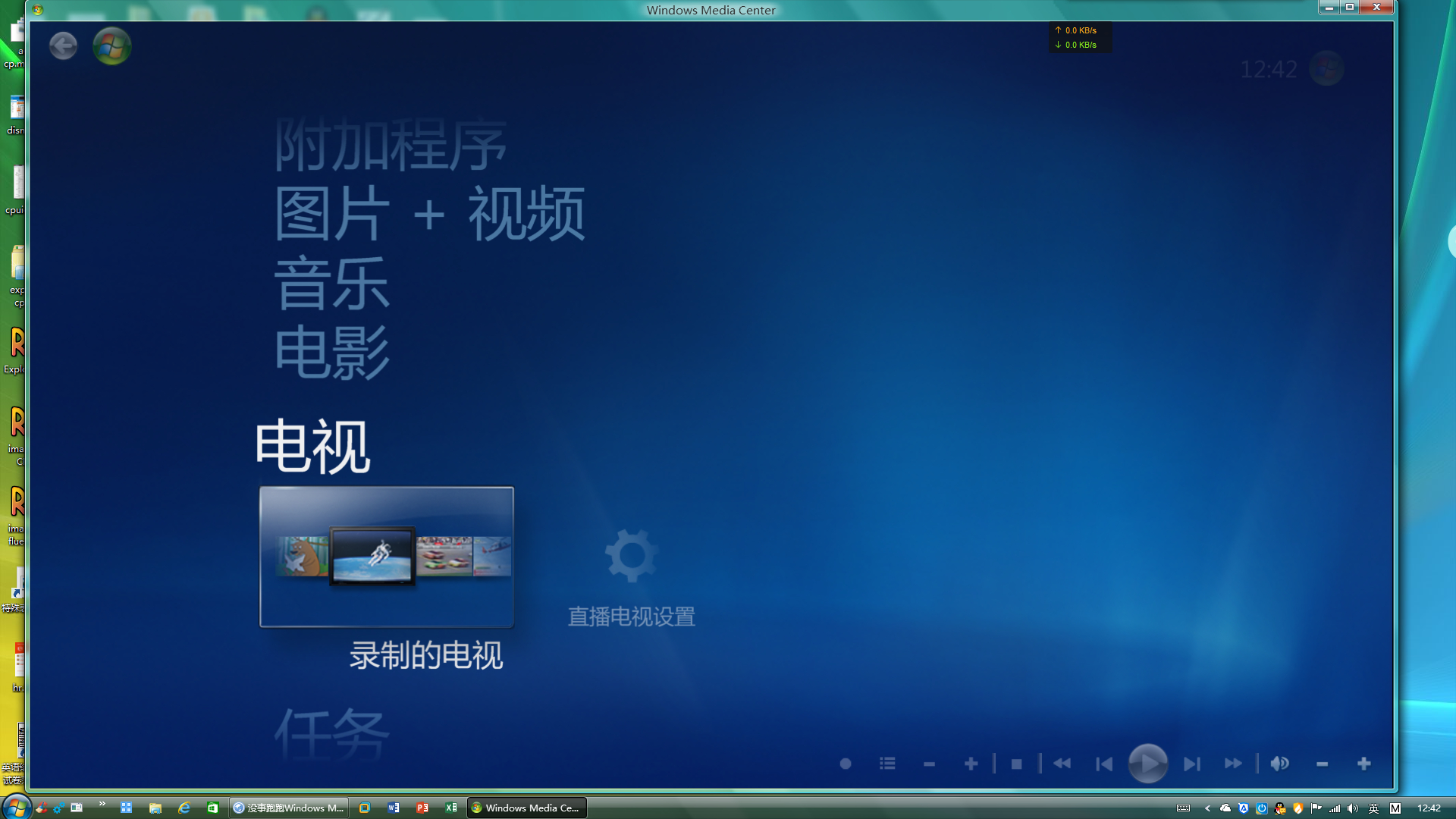This screenshot has height=819, width=1456.
Task: Expand hidden system tray icons
Action: [1207, 808]
